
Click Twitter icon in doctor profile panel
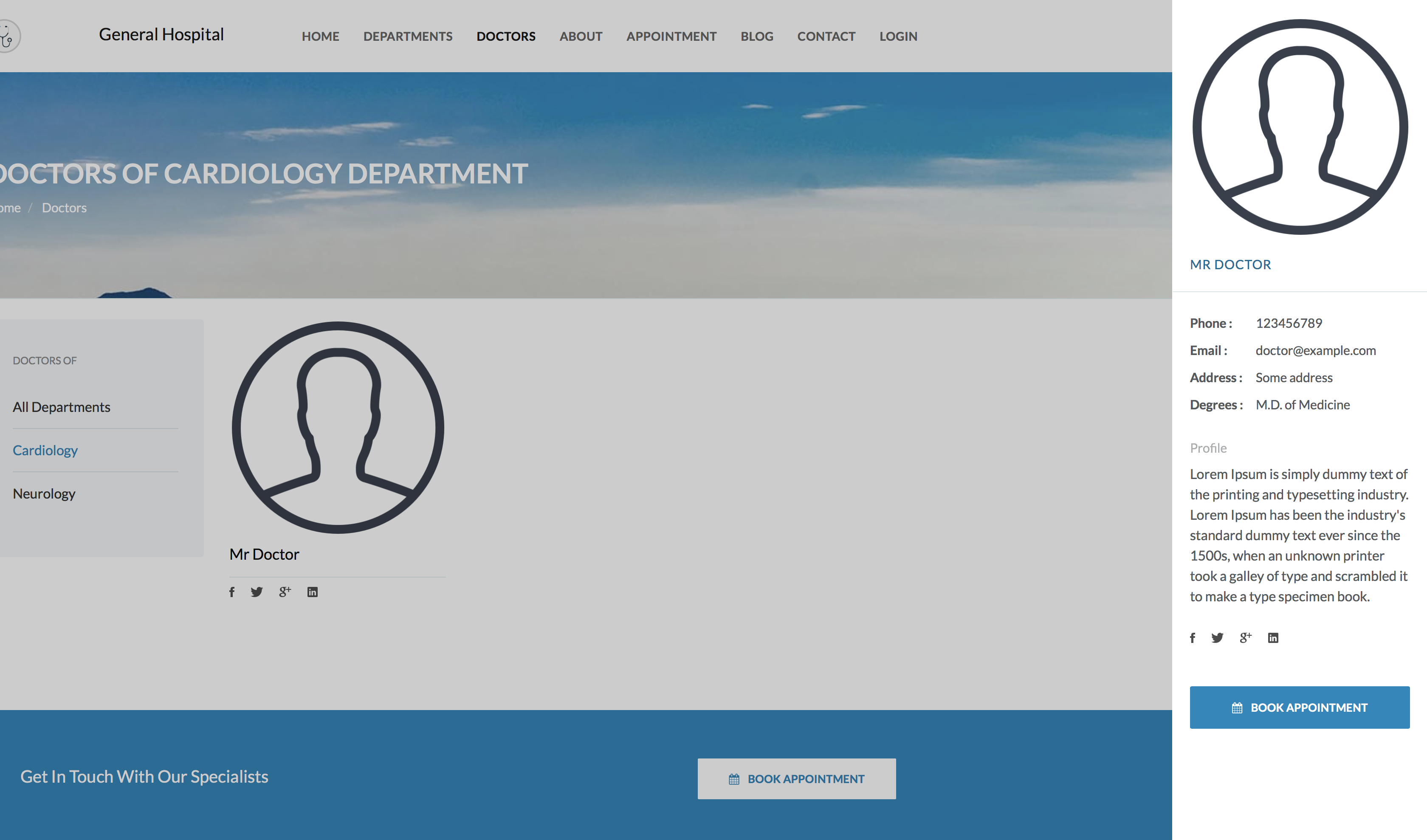pyautogui.click(x=1218, y=638)
